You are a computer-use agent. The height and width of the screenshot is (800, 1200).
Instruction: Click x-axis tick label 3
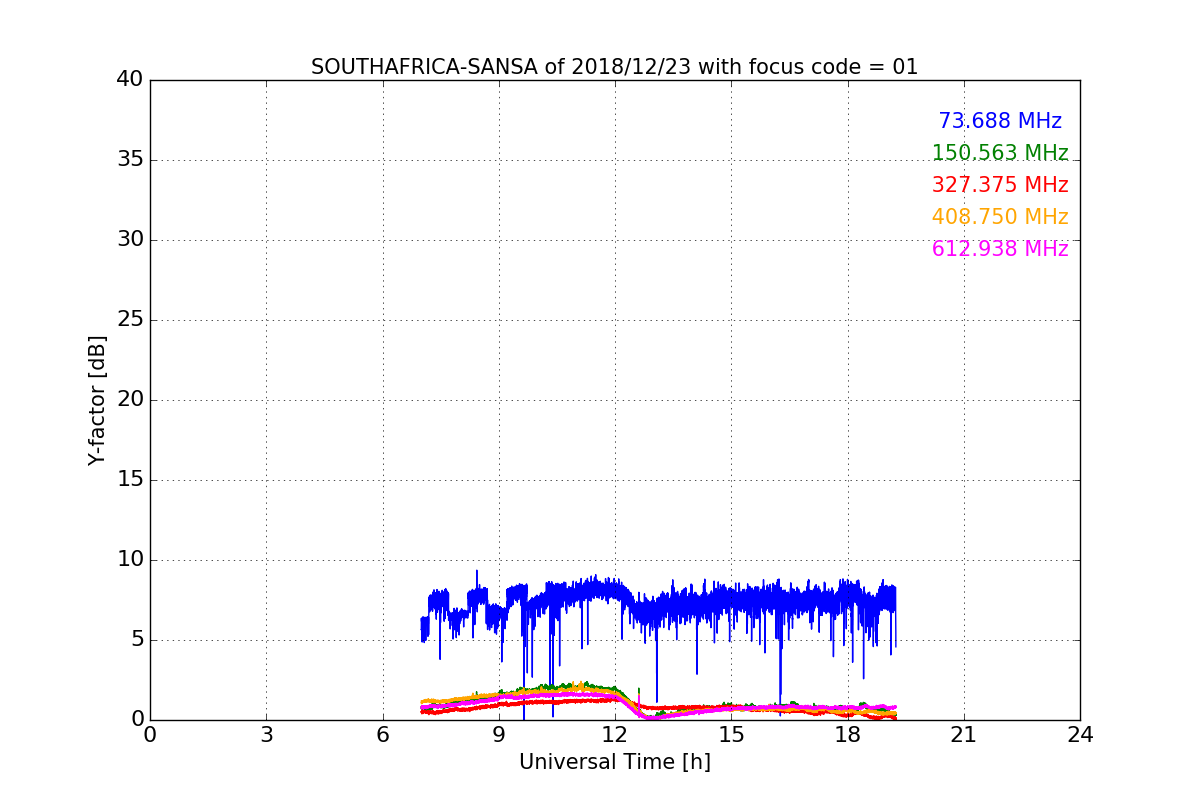click(x=266, y=735)
